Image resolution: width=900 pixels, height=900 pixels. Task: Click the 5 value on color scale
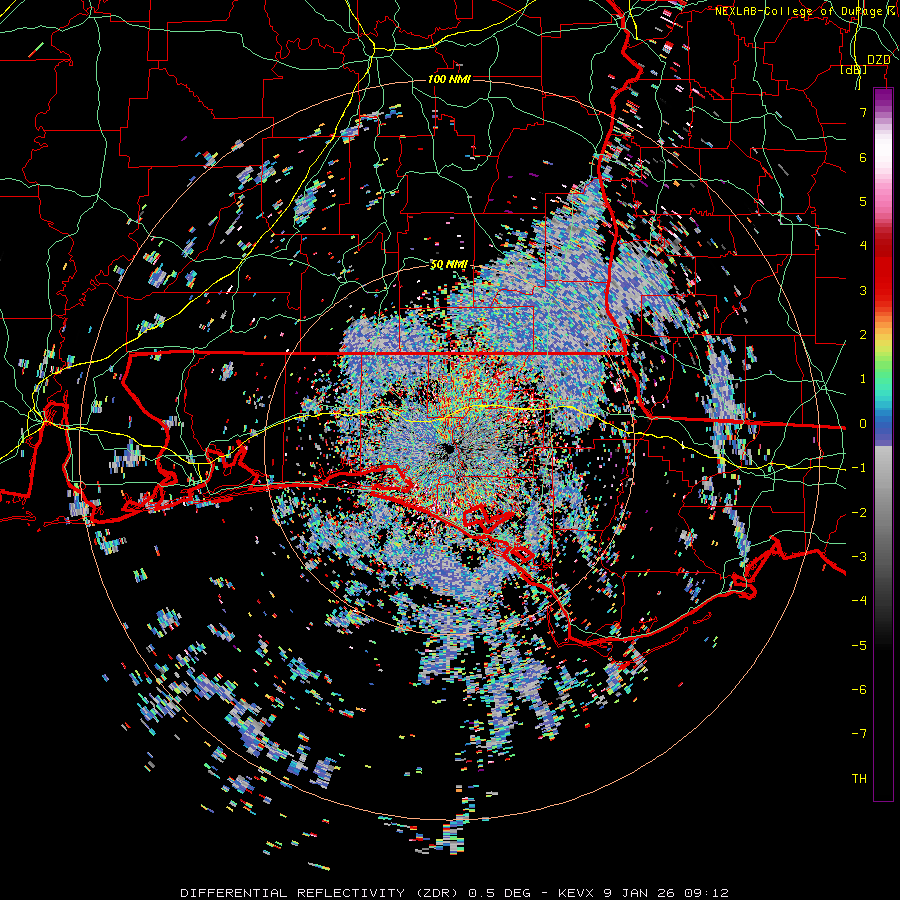tap(863, 201)
